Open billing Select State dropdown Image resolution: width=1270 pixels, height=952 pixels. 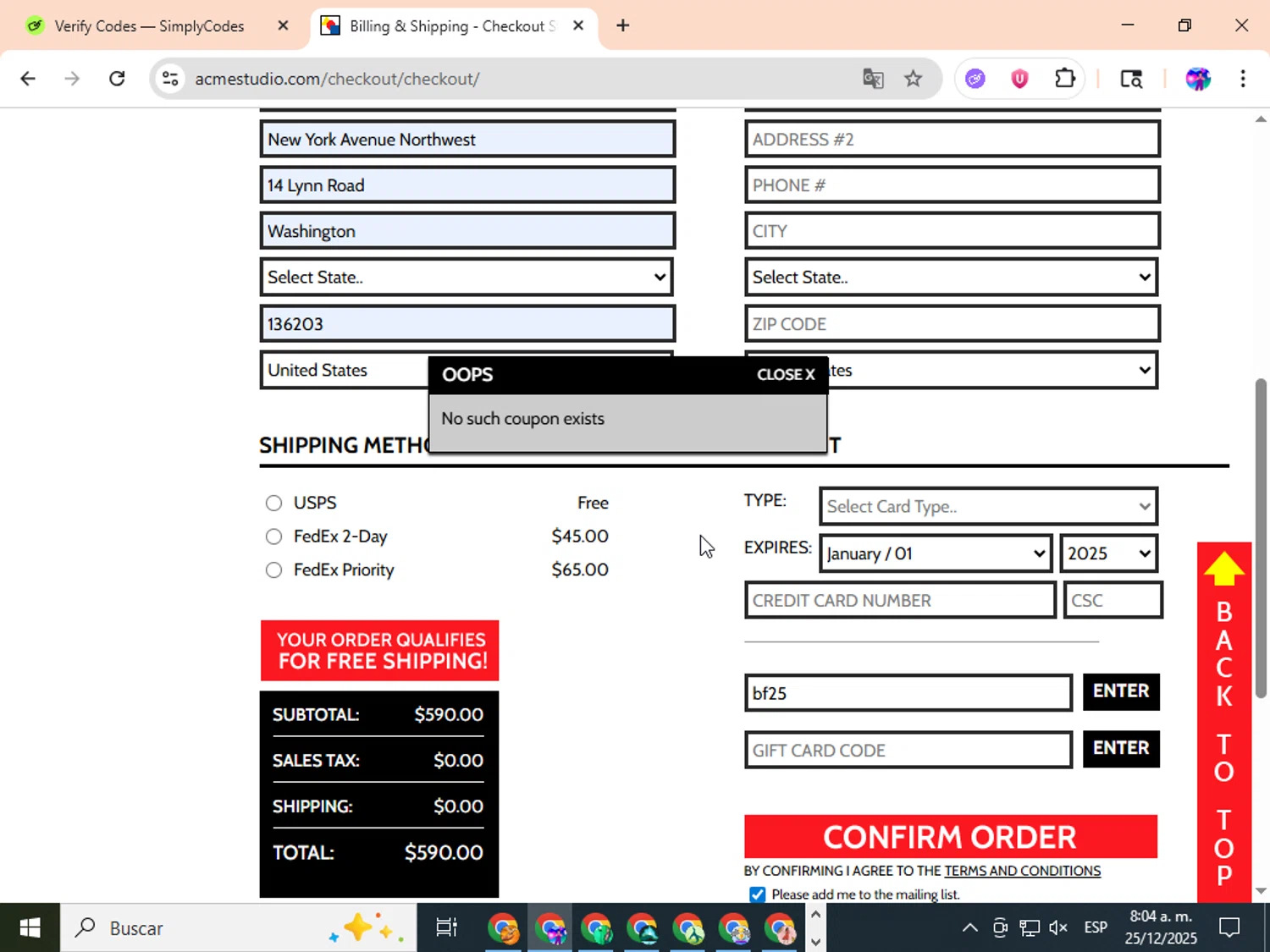pos(467,277)
